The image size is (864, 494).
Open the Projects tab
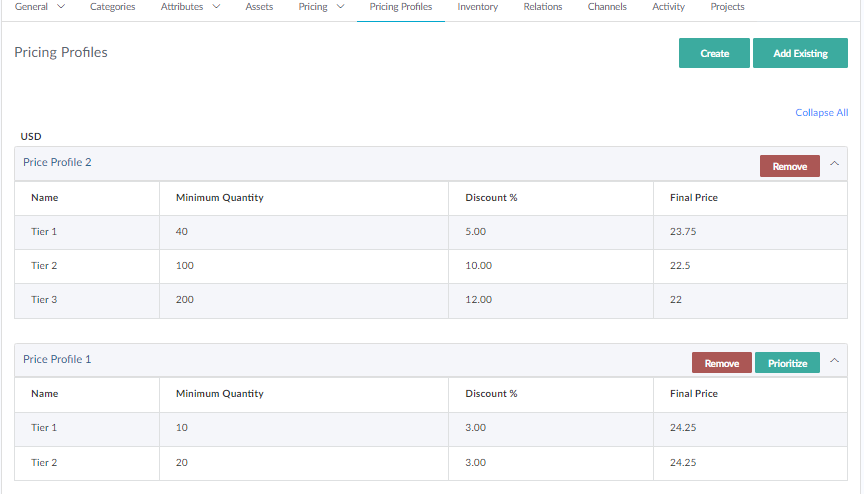[727, 7]
